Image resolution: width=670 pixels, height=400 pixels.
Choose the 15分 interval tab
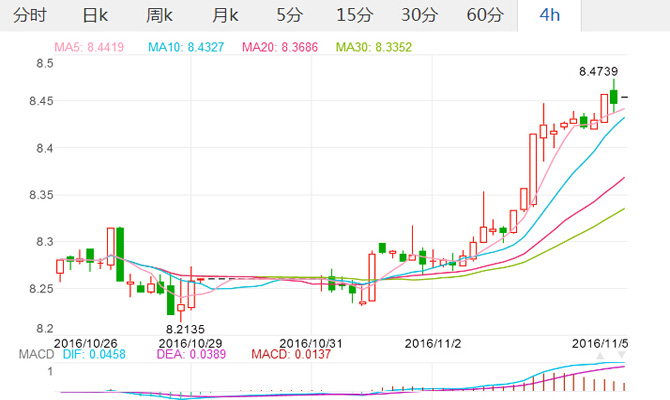click(354, 15)
